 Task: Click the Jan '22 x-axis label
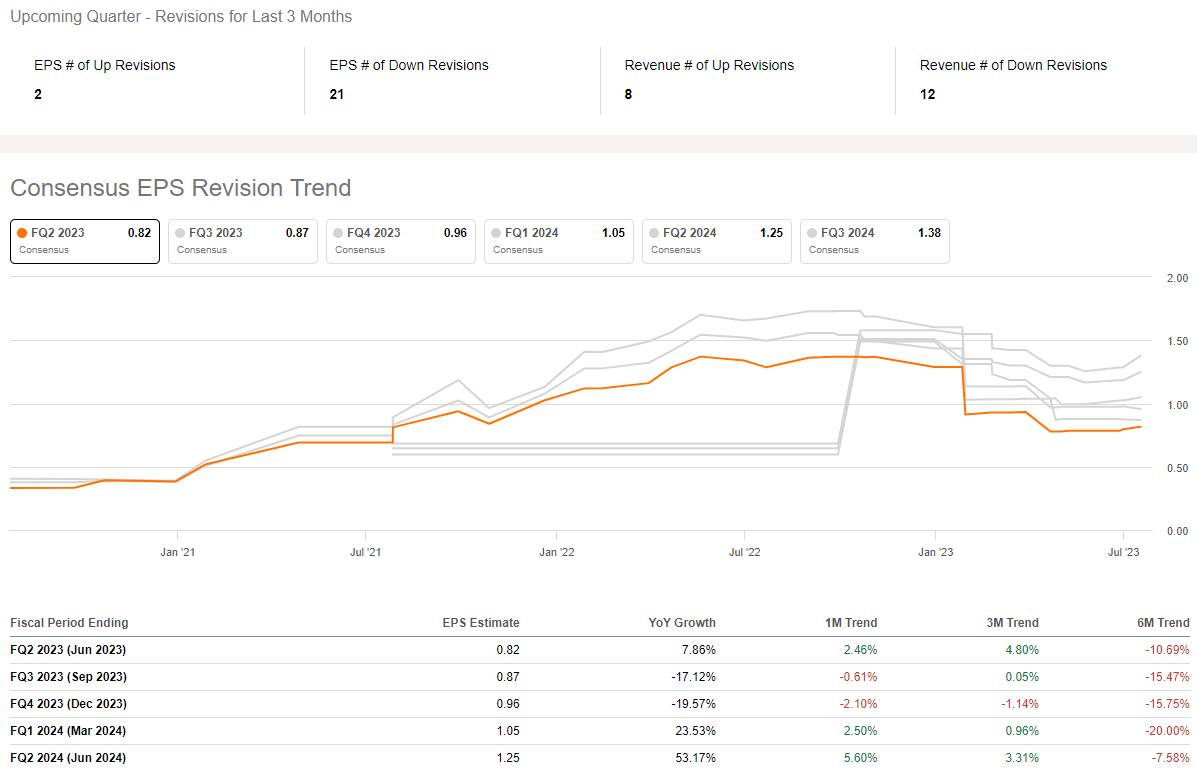pyautogui.click(x=556, y=551)
